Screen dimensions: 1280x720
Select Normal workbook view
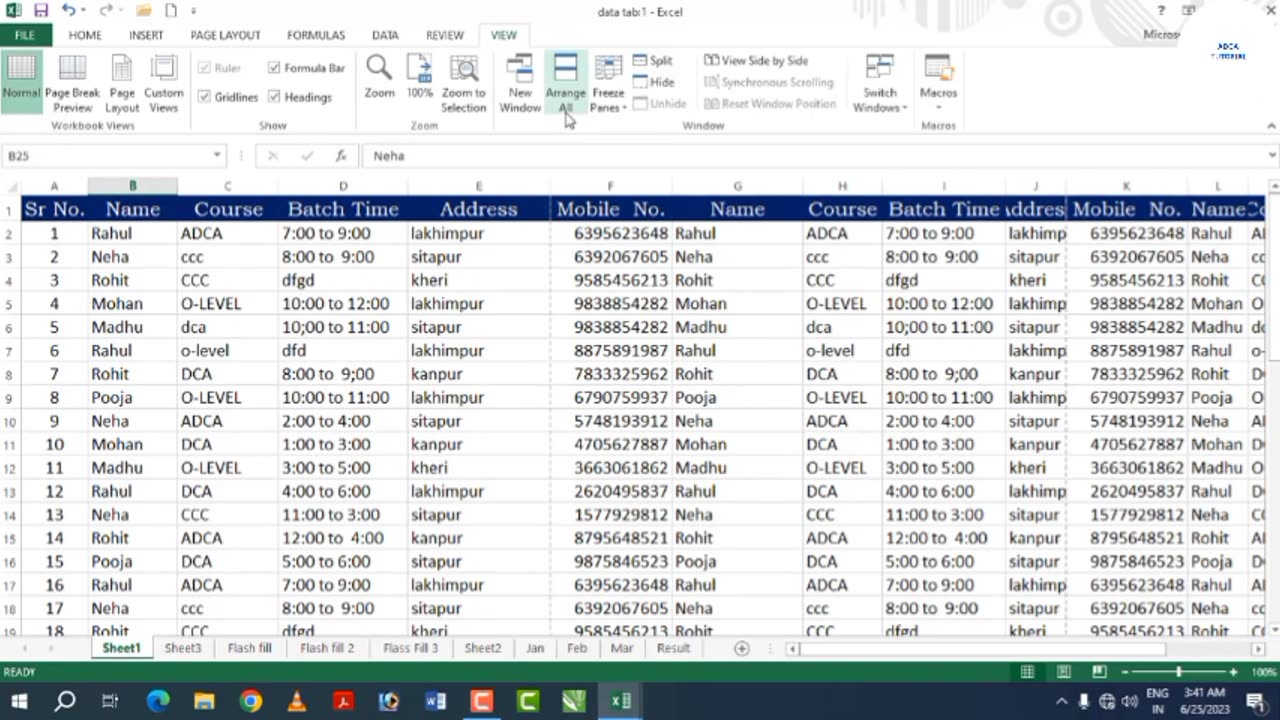(21, 83)
